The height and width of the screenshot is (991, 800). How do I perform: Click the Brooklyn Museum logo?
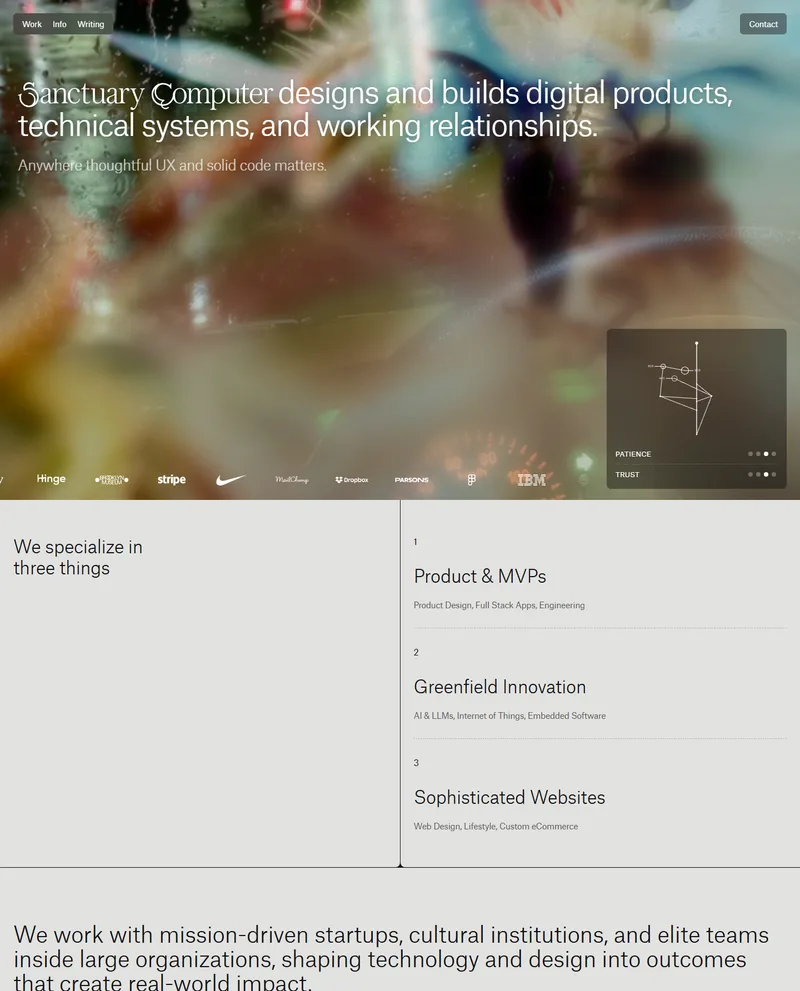pyautogui.click(x=112, y=480)
